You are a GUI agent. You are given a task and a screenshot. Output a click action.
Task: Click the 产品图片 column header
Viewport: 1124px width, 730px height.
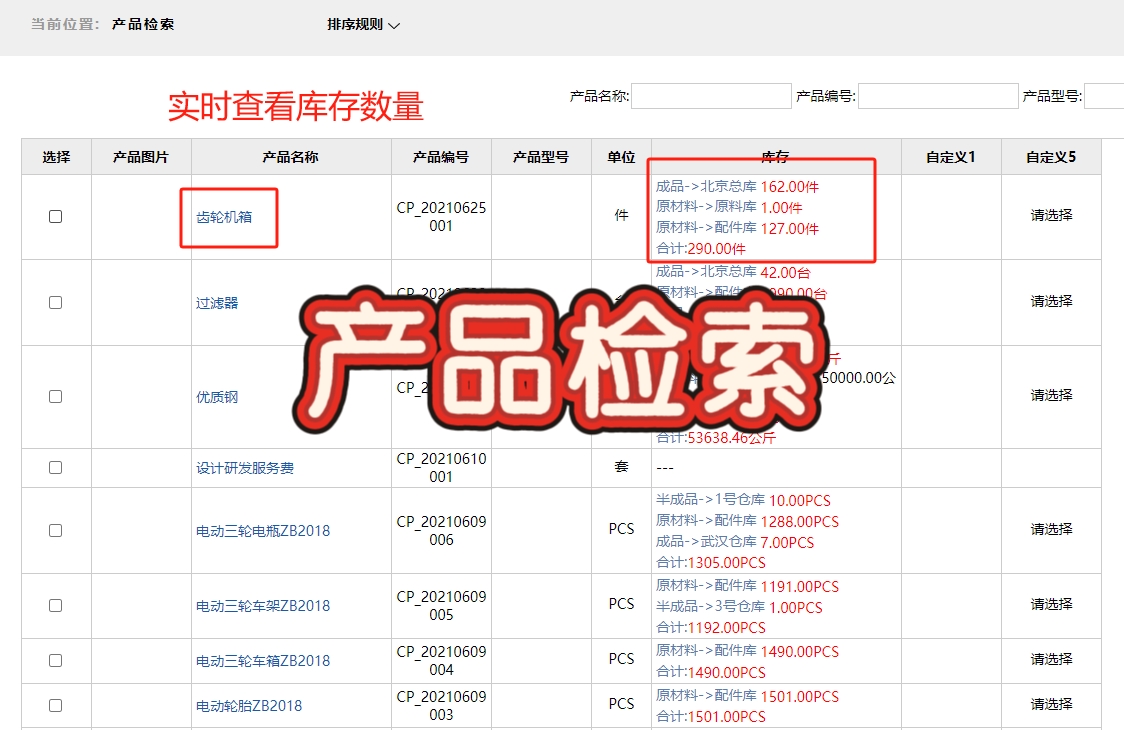tap(140, 157)
